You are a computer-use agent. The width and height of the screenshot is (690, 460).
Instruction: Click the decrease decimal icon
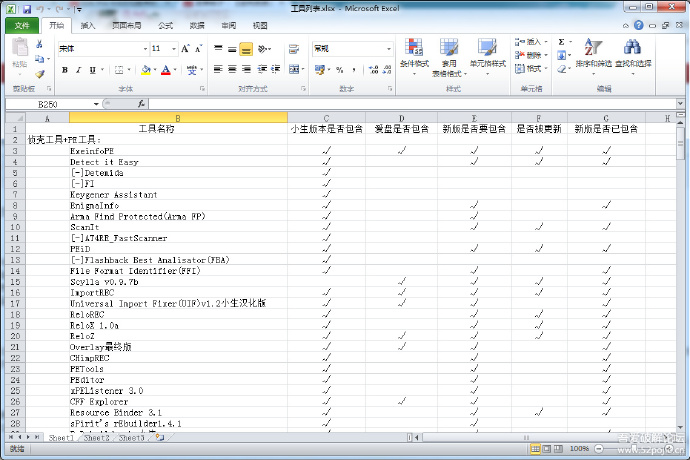pos(387,70)
